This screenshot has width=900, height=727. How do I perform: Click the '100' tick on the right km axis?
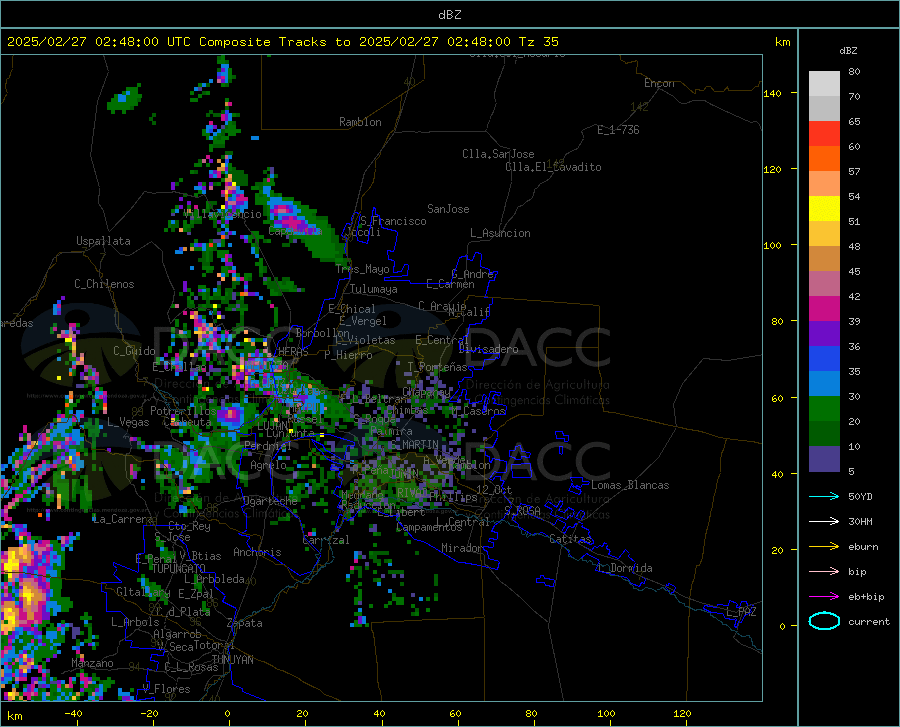click(772, 246)
